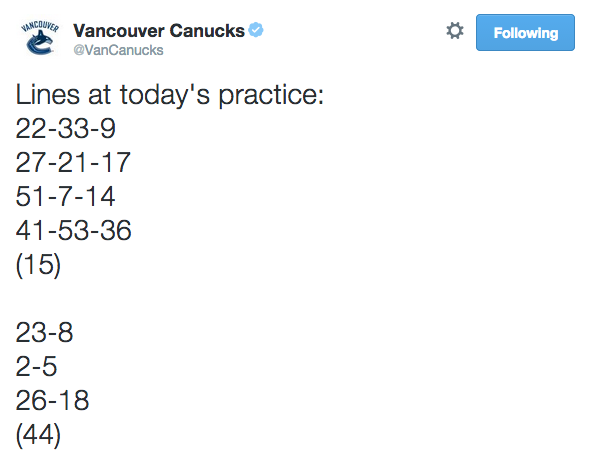589x458 pixels.
Task: Click the 41-53-36 forward line
Action: pos(73,230)
